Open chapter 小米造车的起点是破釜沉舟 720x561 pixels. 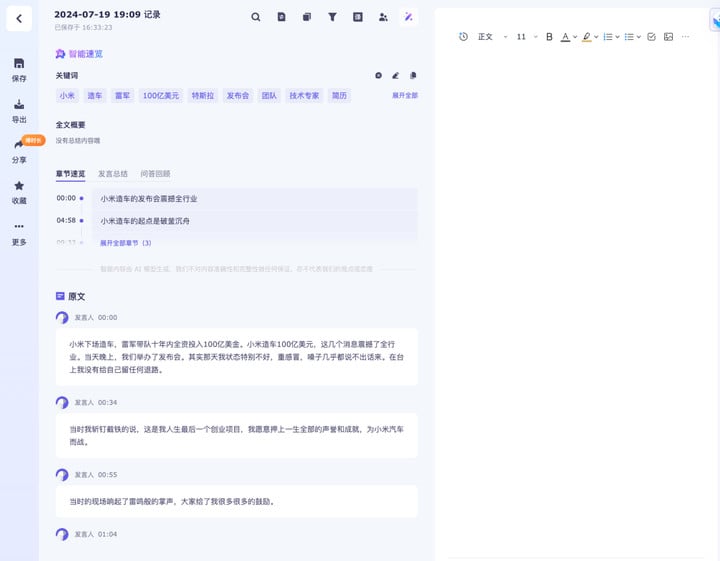pyautogui.click(x=255, y=221)
